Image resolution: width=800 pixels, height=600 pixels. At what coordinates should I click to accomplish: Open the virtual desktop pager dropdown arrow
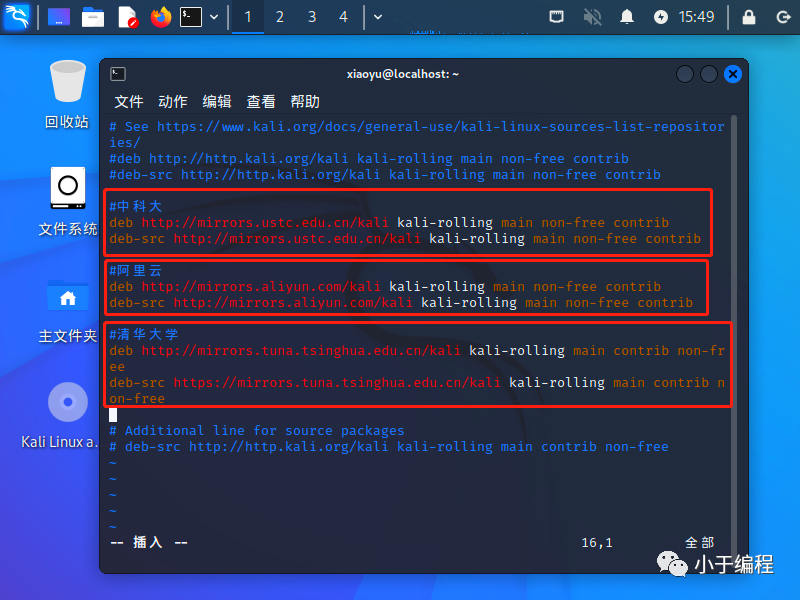378,16
